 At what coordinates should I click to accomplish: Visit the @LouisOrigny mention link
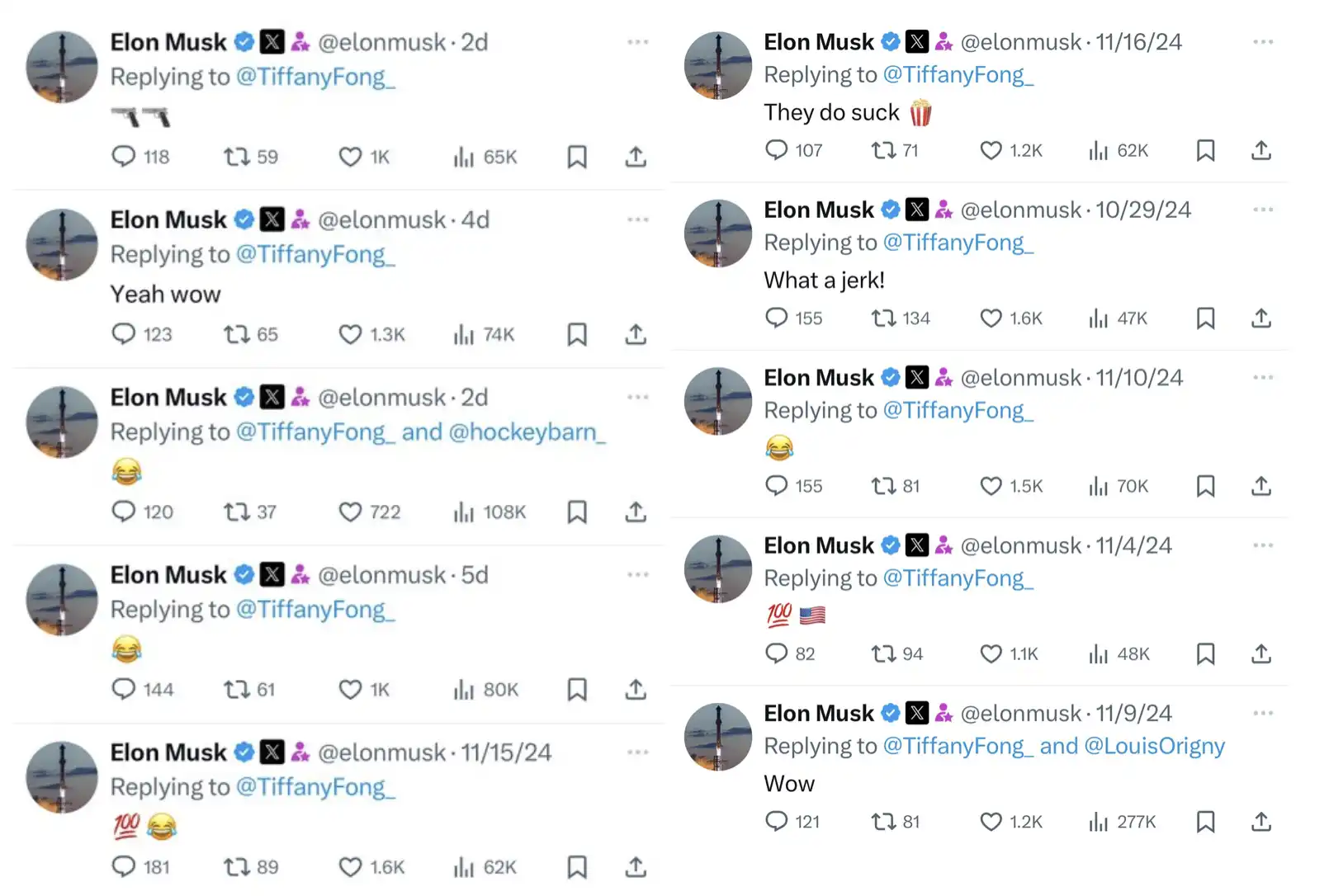tap(1153, 746)
